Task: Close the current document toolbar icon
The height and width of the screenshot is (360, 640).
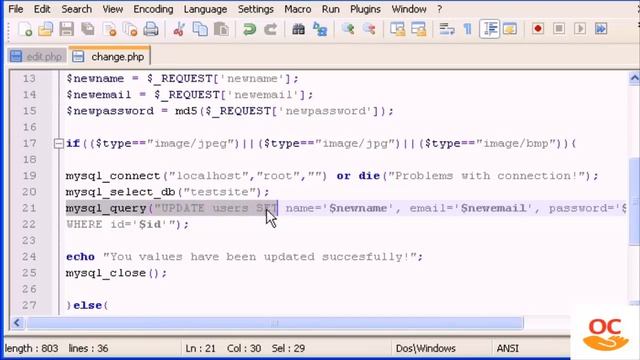Action: 109,29
